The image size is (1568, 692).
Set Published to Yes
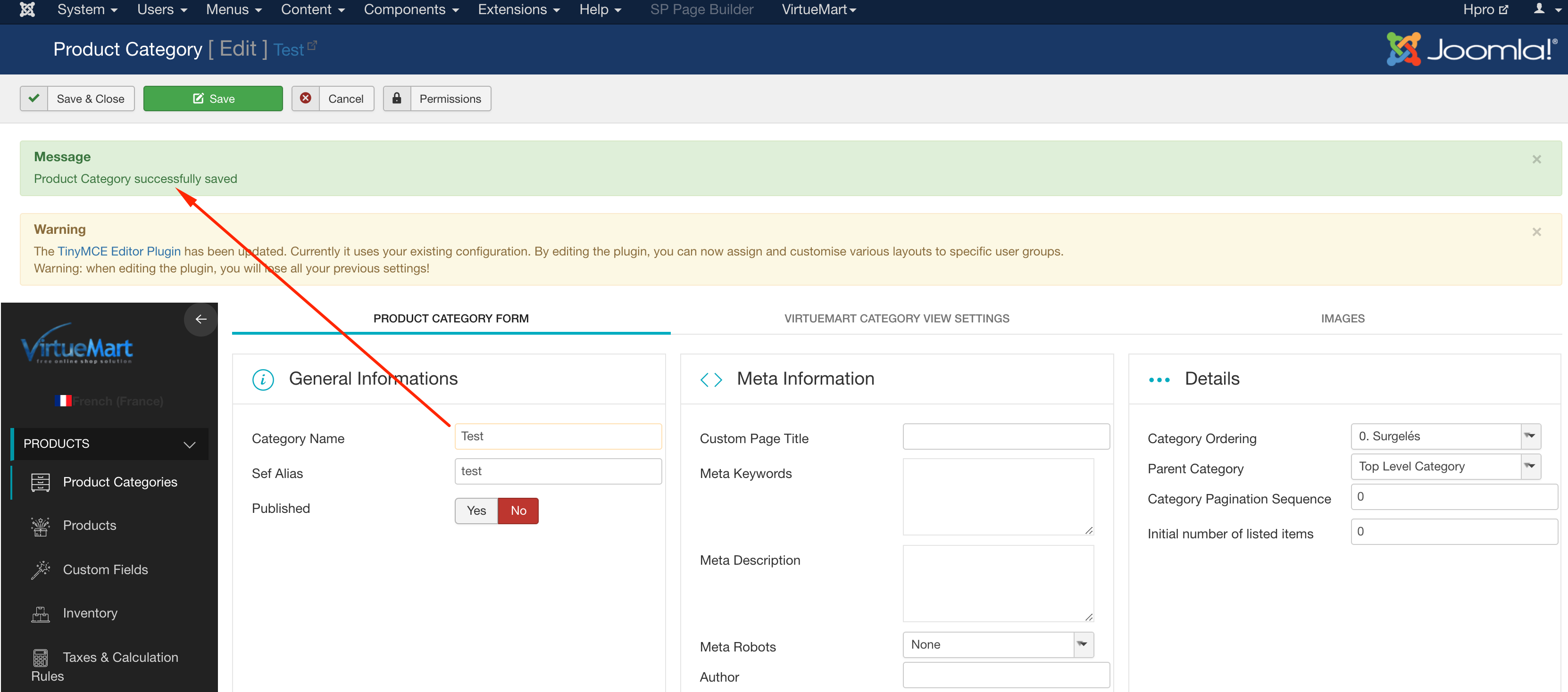click(476, 511)
